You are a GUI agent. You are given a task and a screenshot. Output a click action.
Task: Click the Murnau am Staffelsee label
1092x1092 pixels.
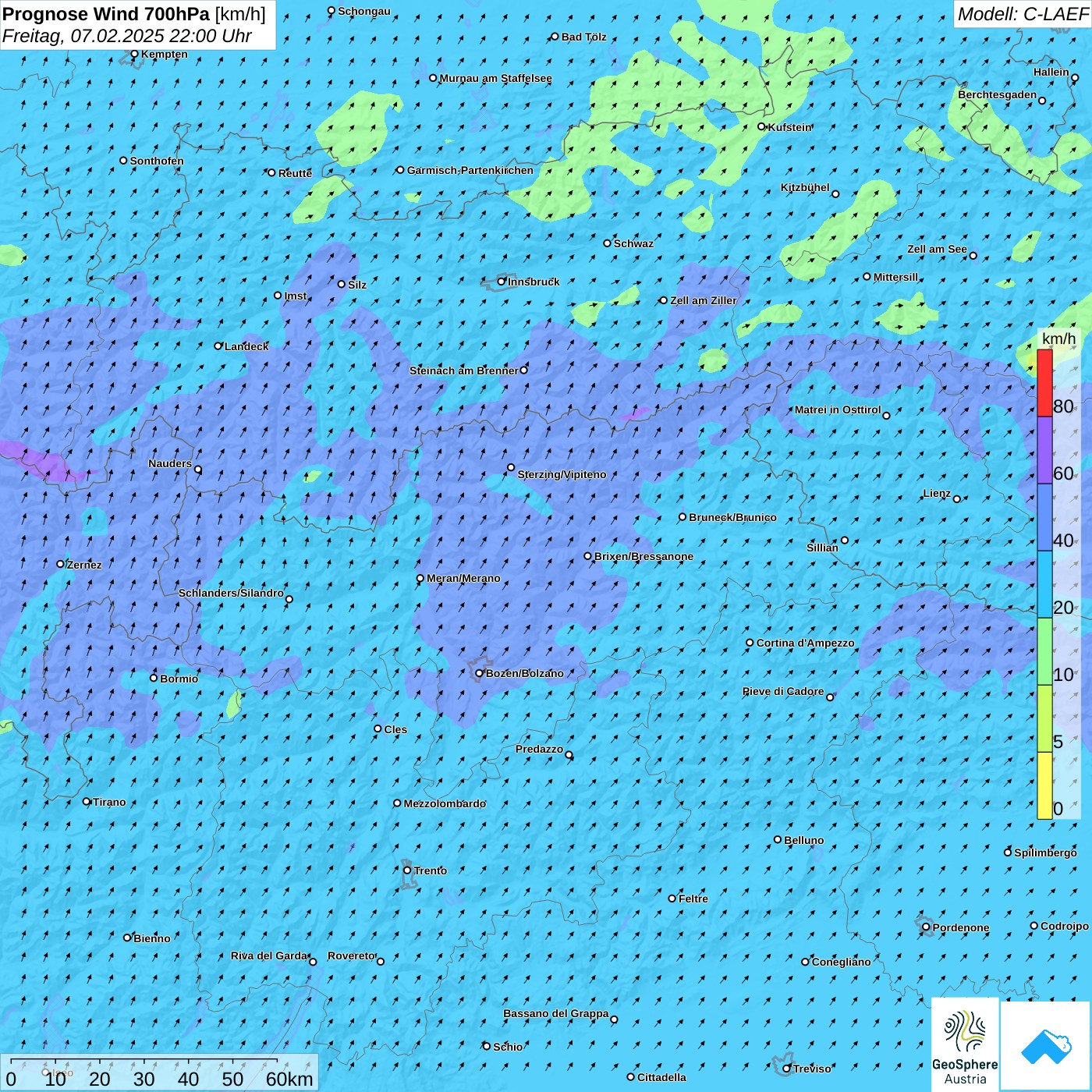pos(495,78)
